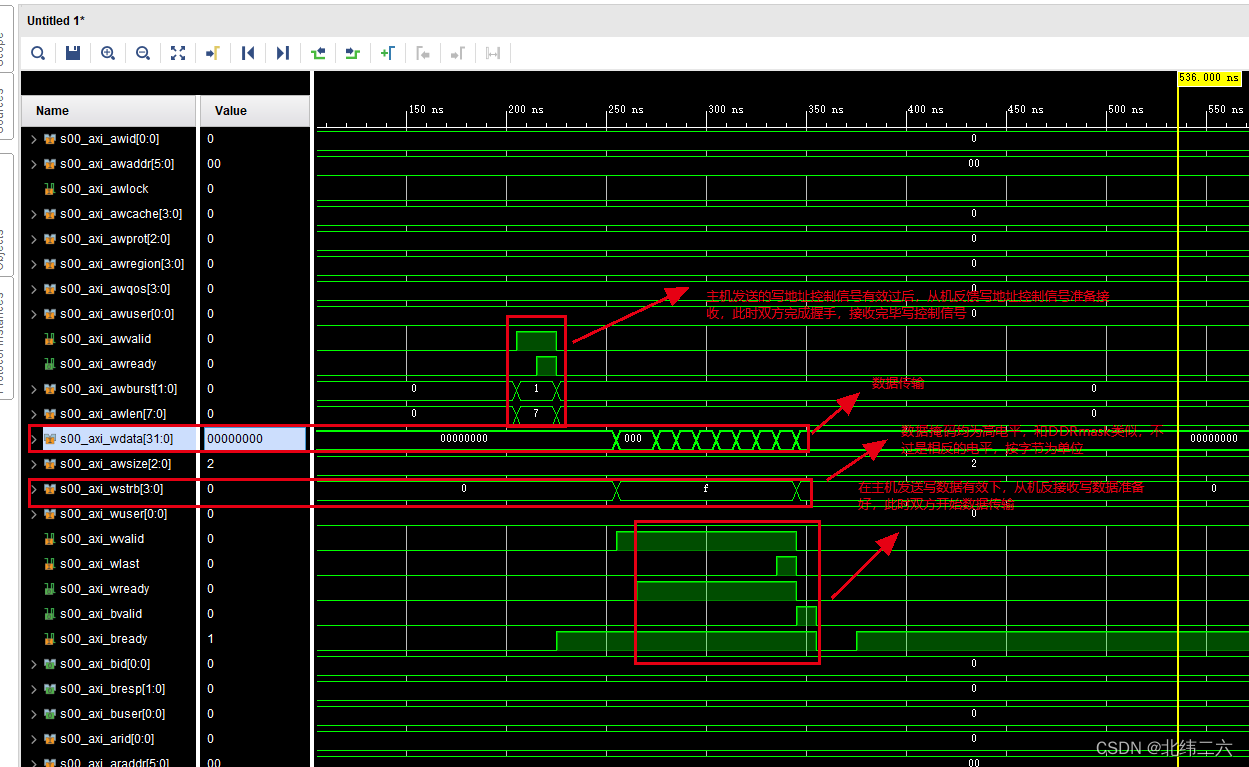Go to time zero
The width and height of the screenshot is (1249, 767).
[x=248, y=53]
